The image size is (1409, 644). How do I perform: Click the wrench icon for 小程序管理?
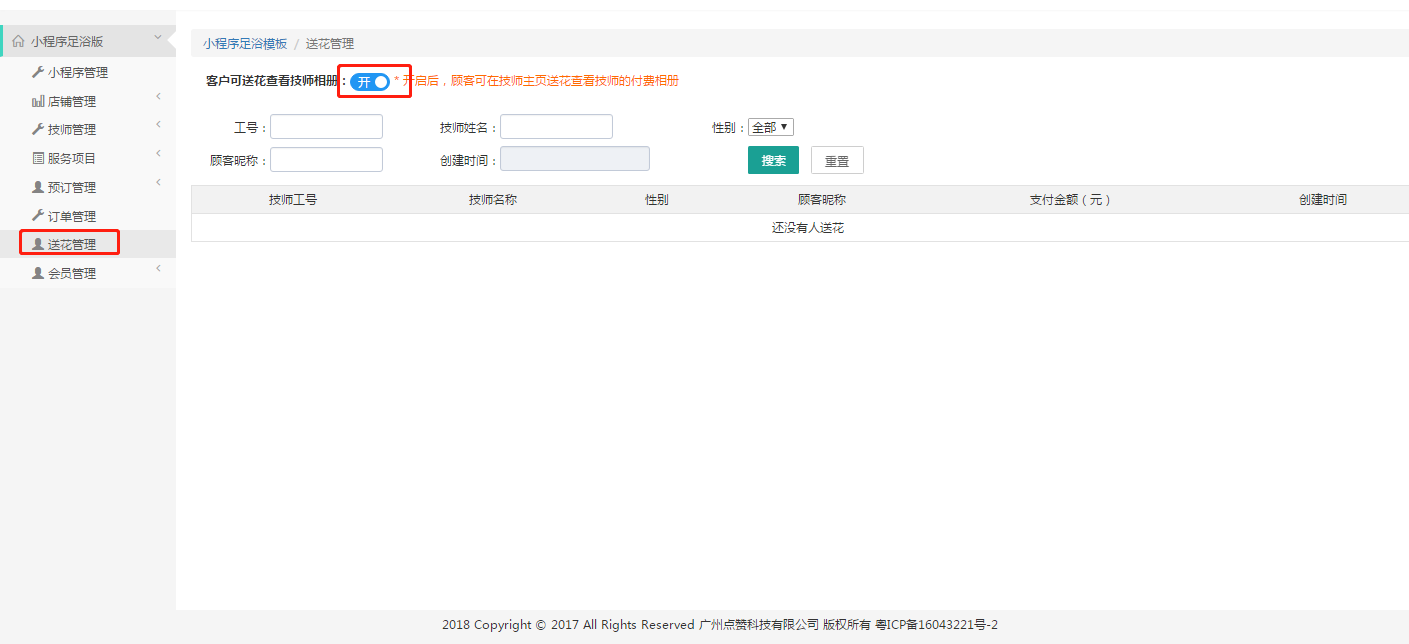pyautogui.click(x=38, y=72)
